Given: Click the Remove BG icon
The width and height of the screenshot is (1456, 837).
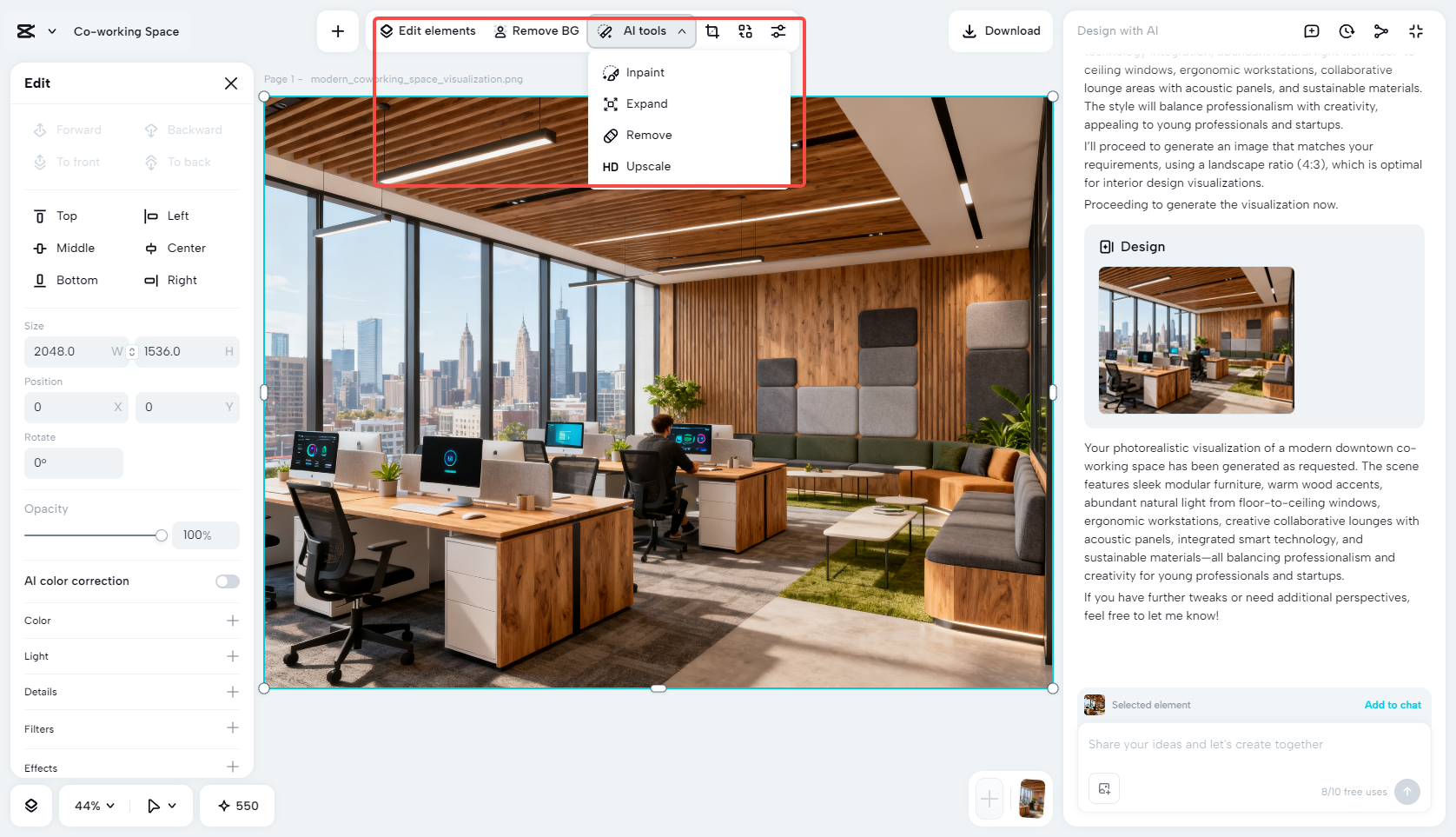Looking at the screenshot, I should tap(500, 30).
